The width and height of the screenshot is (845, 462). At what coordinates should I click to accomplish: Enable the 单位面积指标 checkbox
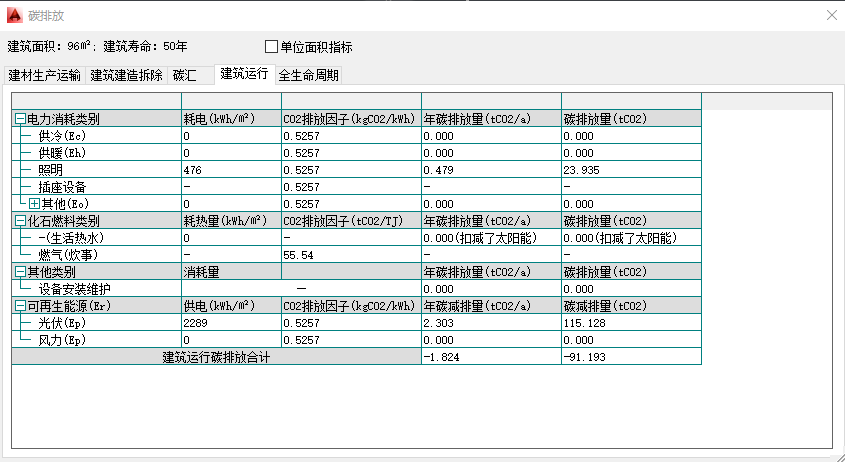(271, 46)
